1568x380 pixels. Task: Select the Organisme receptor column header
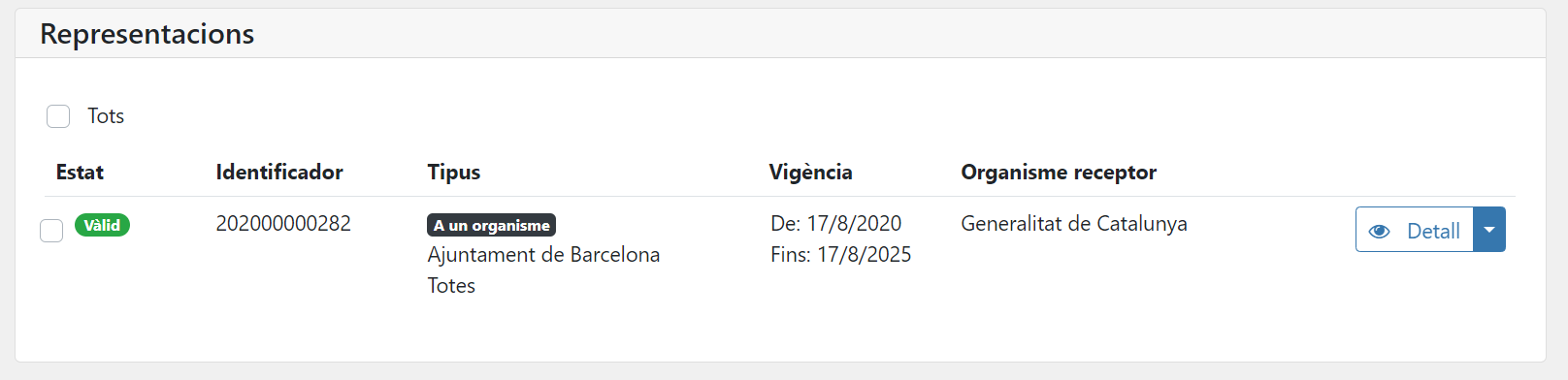(x=1059, y=173)
